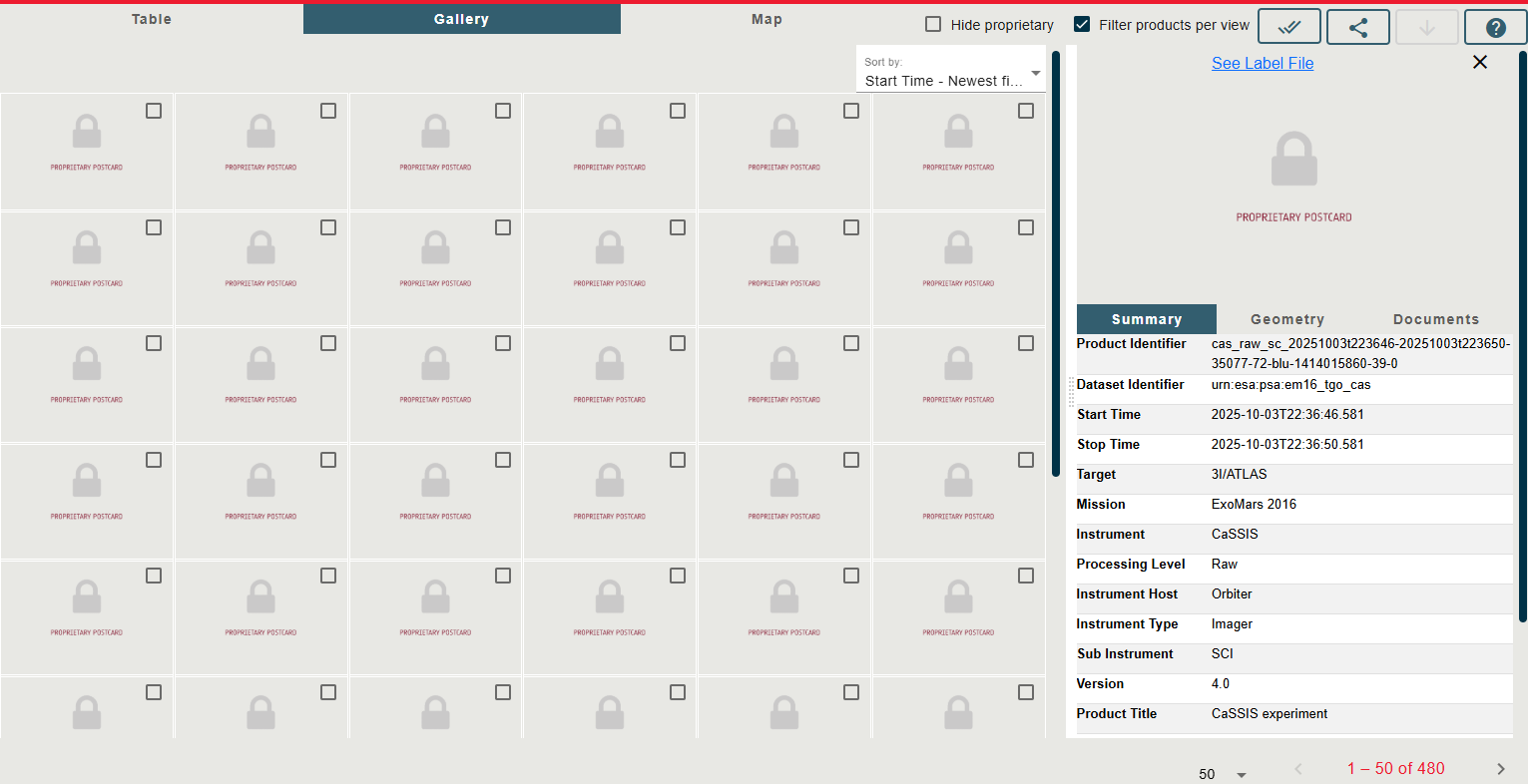This screenshot has width=1528, height=784.
Task: Click the Instrument value CaSSIS
Action: [x=1236, y=535]
